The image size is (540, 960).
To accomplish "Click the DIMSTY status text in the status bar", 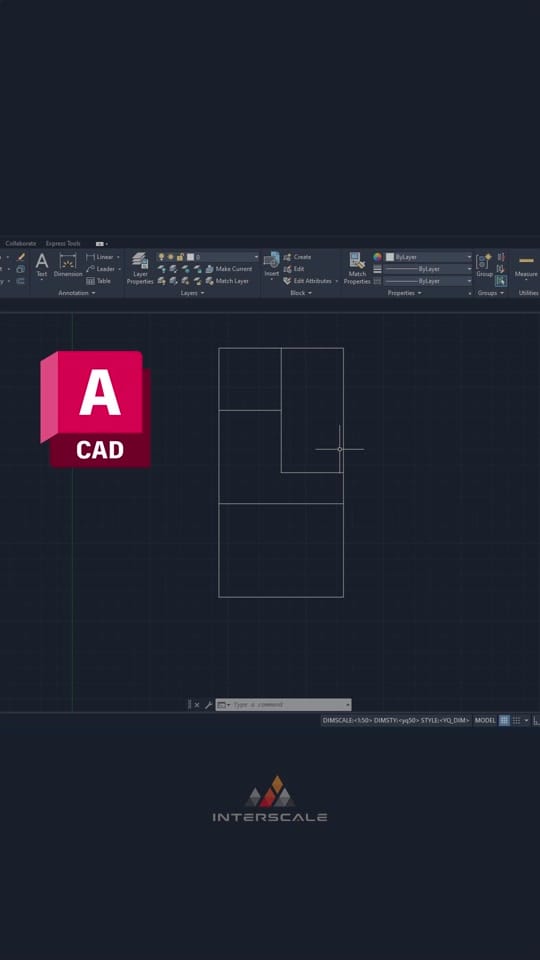I will [x=396, y=721].
